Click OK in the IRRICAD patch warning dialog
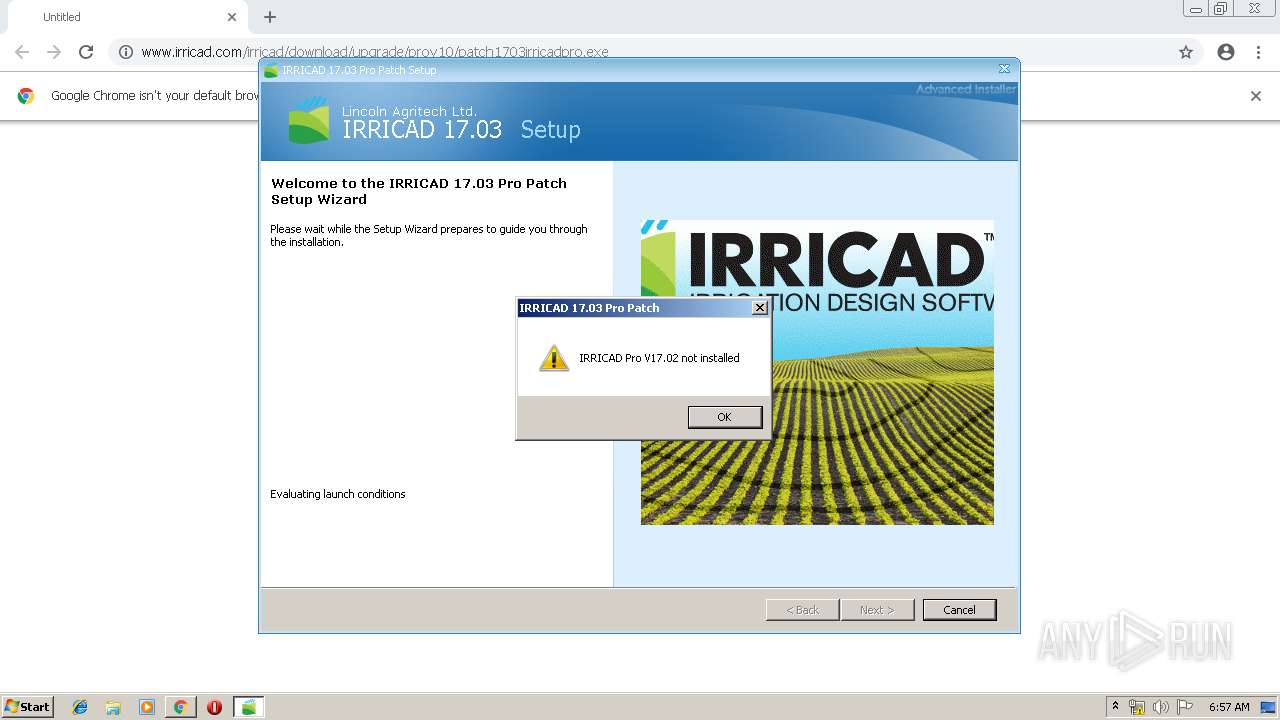 [x=725, y=417]
